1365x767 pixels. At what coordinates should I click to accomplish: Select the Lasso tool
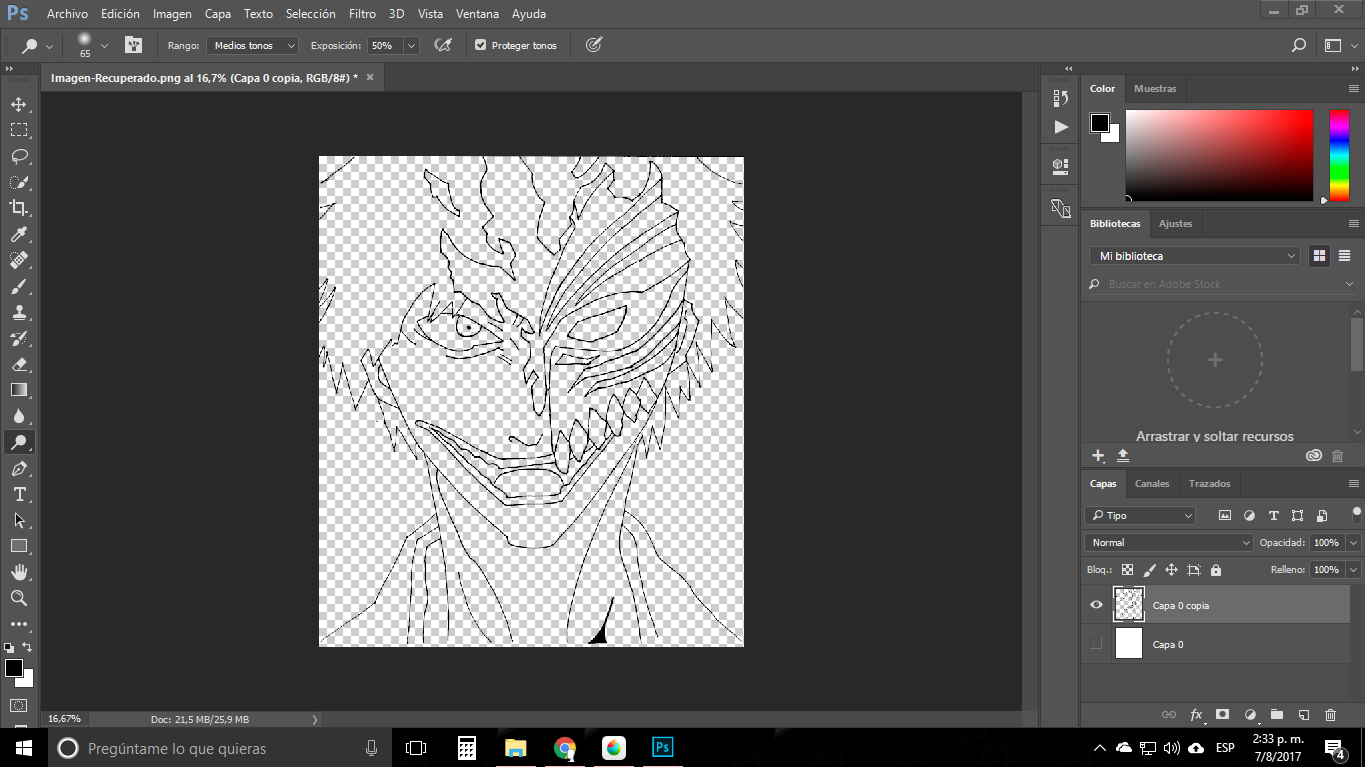[x=19, y=156]
